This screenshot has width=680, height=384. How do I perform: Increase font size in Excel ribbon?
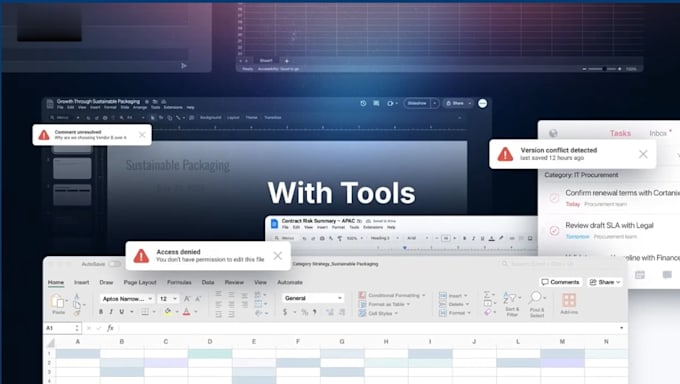(x=187, y=299)
